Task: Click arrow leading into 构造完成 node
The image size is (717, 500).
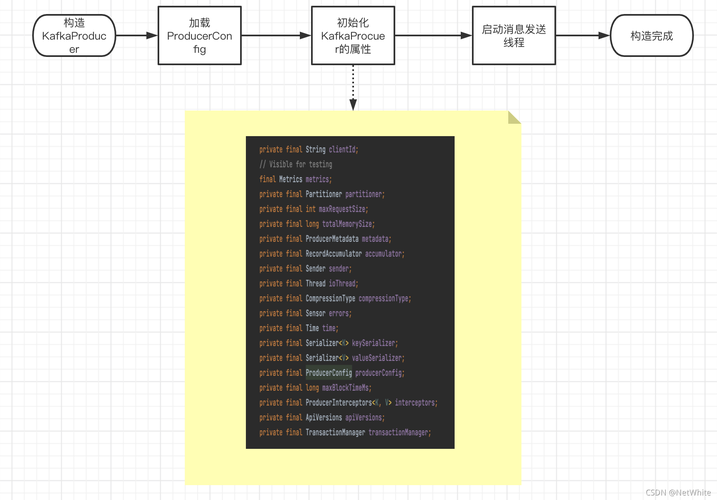Action: (x=583, y=36)
